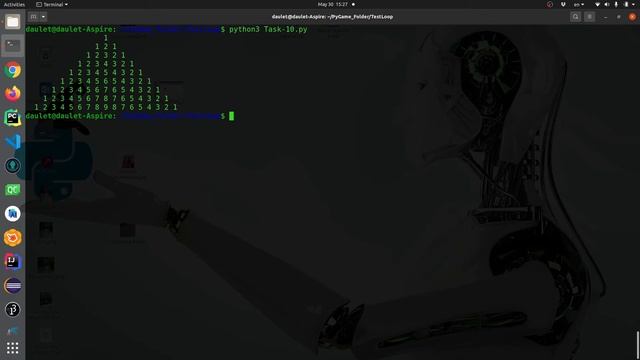Open a new terminal tab
This screenshot has height=360, width=640.
[33, 17]
